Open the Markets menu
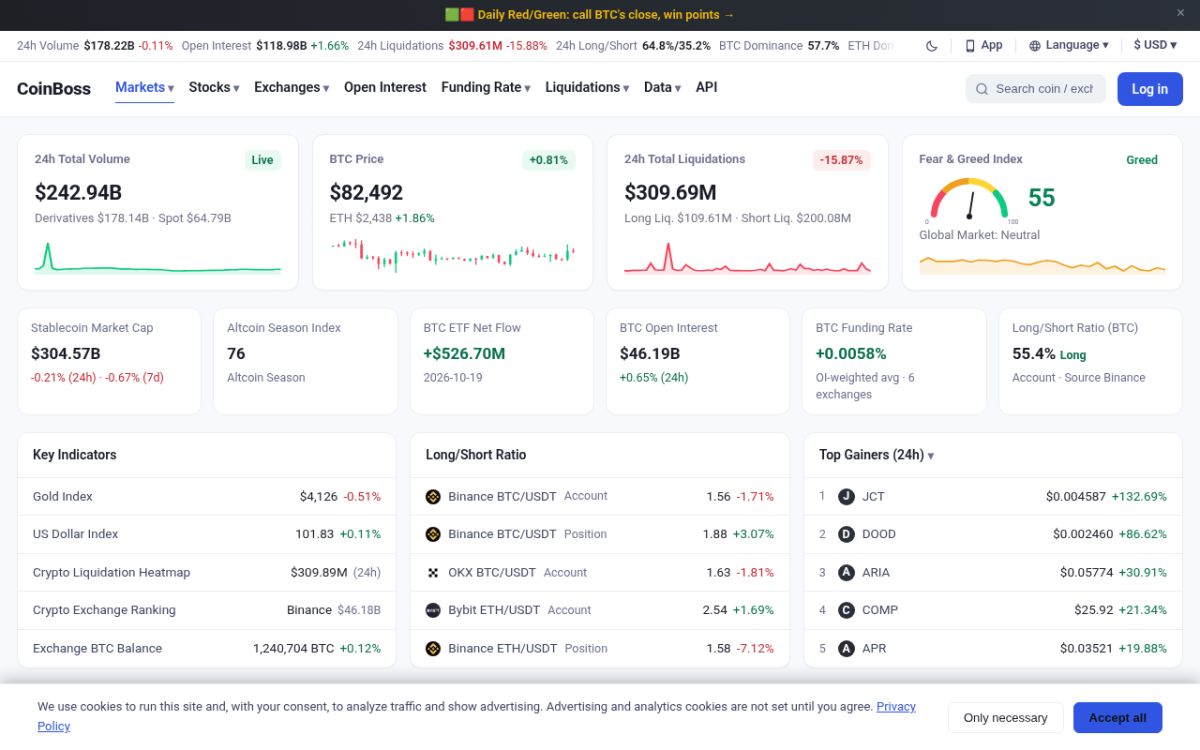The height and width of the screenshot is (750, 1200). click(x=144, y=88)
